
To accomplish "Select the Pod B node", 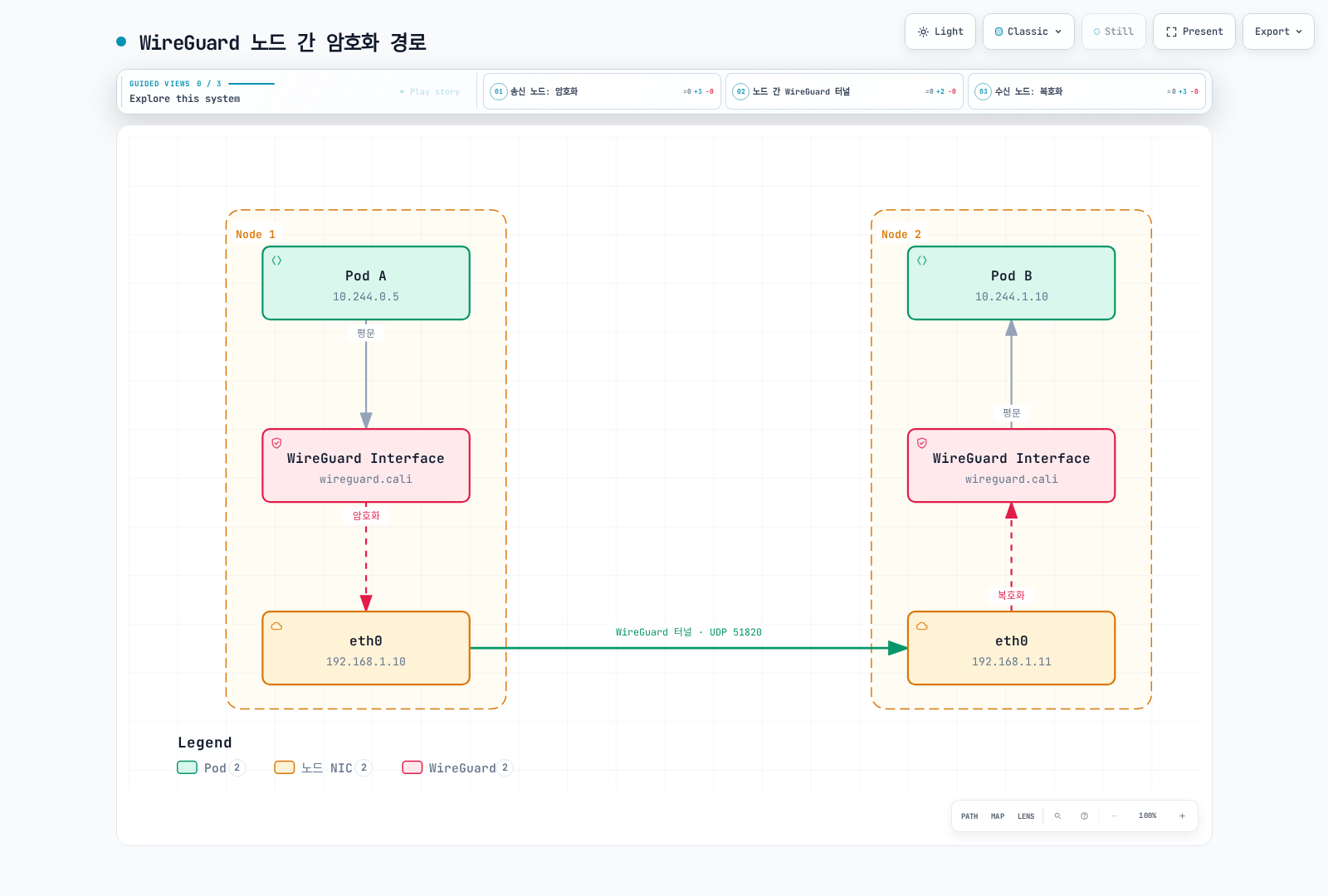I will point(1011,283).
